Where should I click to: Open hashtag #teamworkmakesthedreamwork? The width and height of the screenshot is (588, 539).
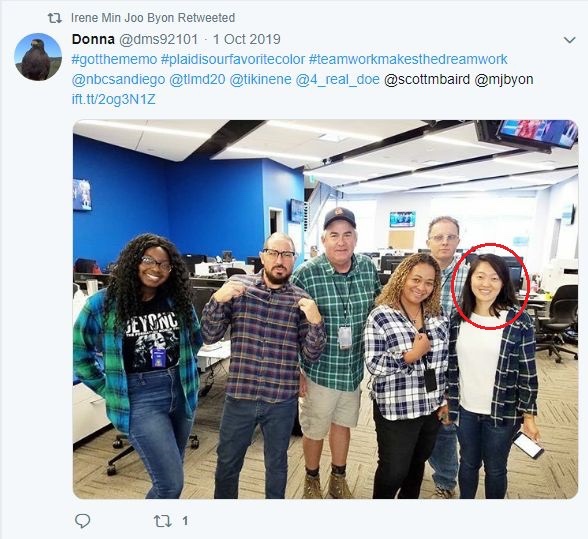[x=408, y=59]
